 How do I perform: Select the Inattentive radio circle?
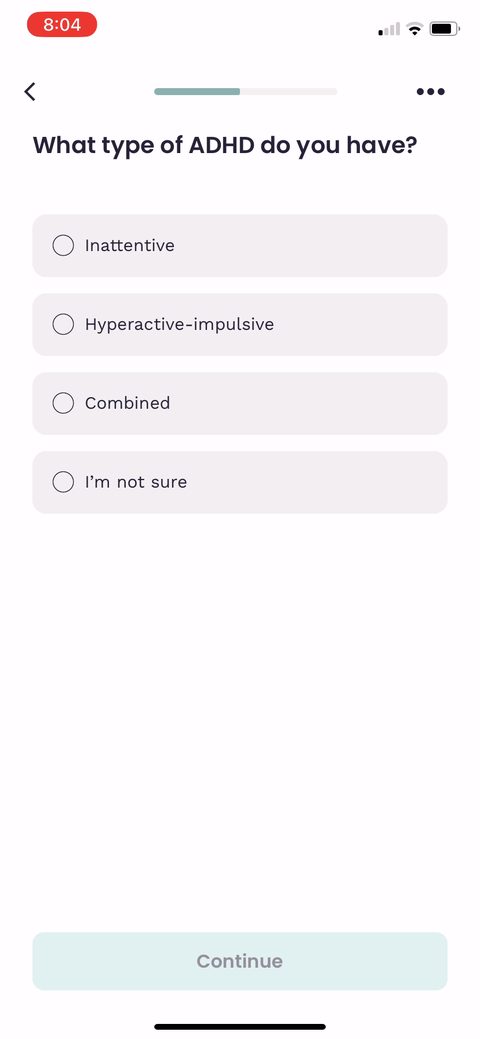63,245
